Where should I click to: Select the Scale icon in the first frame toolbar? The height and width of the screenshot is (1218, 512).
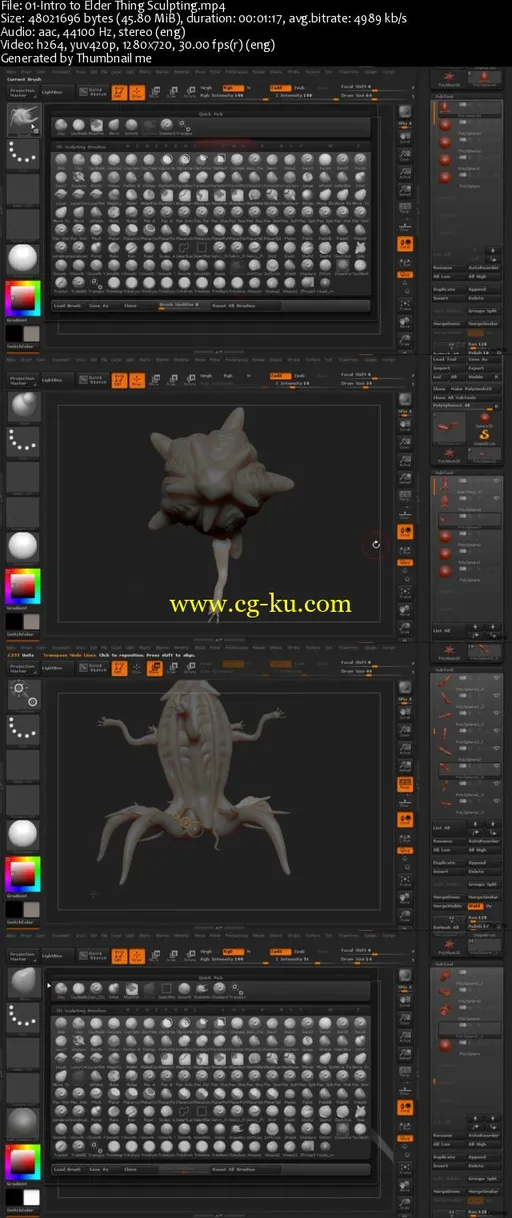click(x=172, y=93)
